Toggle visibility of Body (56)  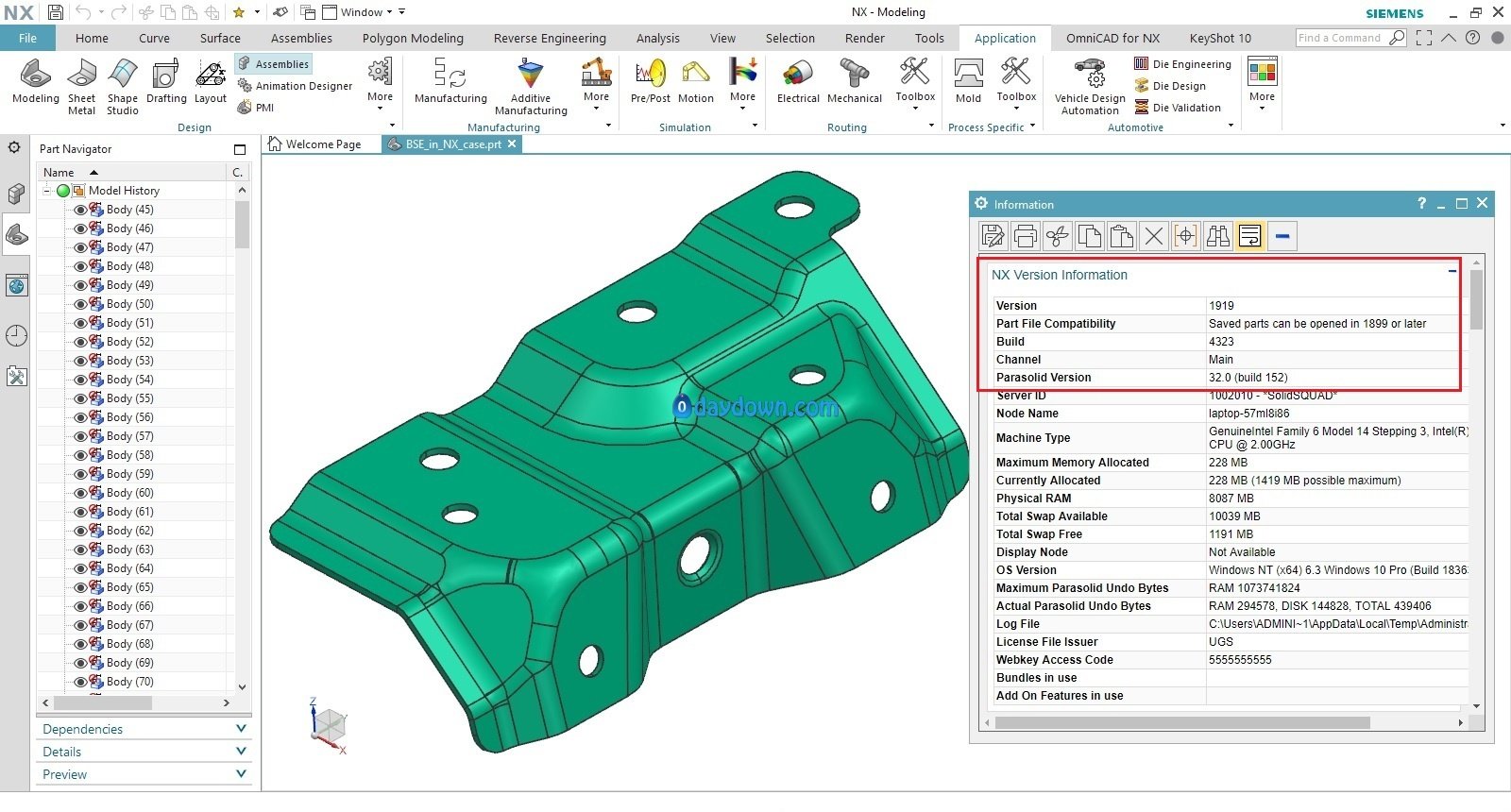pyautogui.click(x=80, y=417)
